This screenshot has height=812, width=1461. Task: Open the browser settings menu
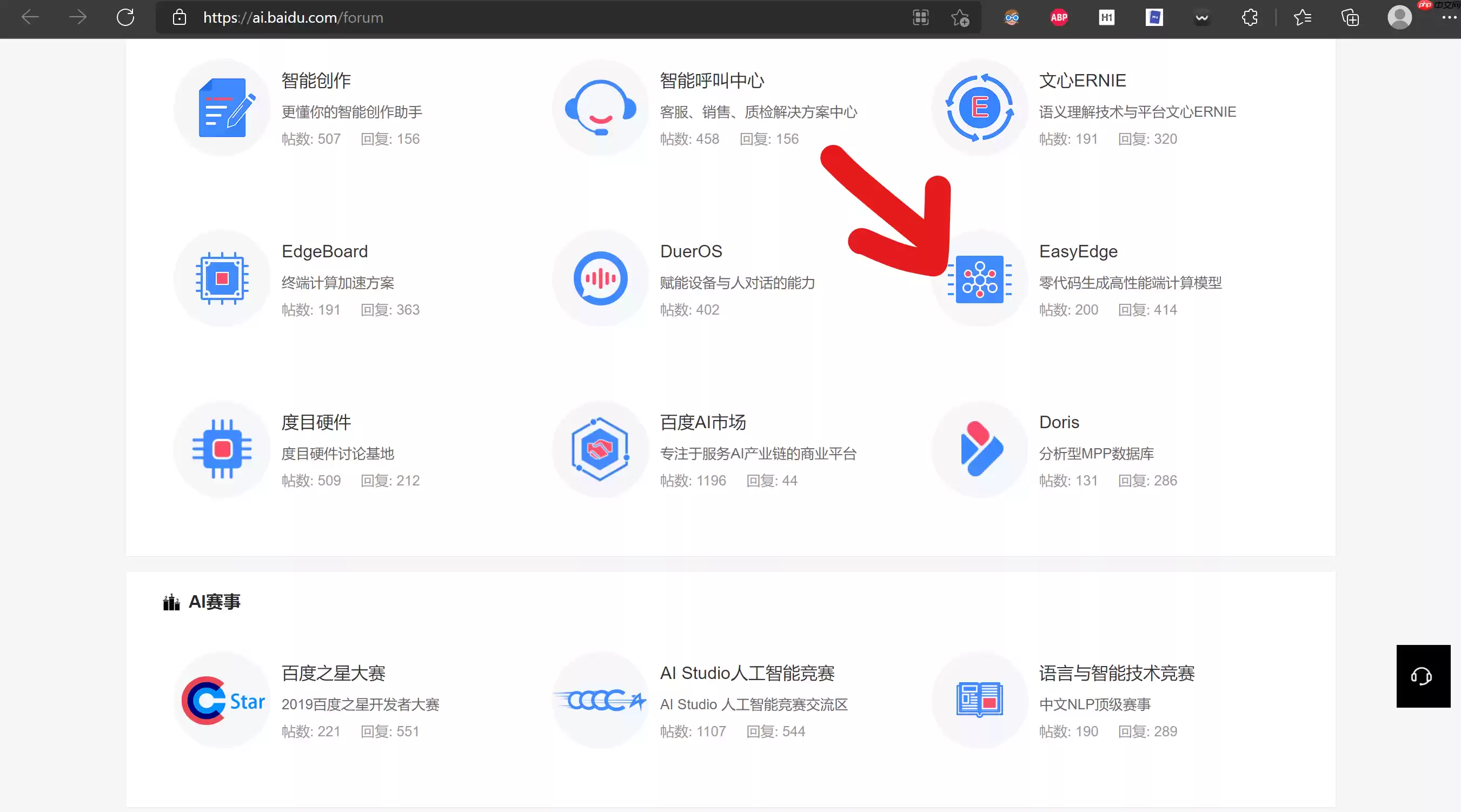pos(1448,18)
